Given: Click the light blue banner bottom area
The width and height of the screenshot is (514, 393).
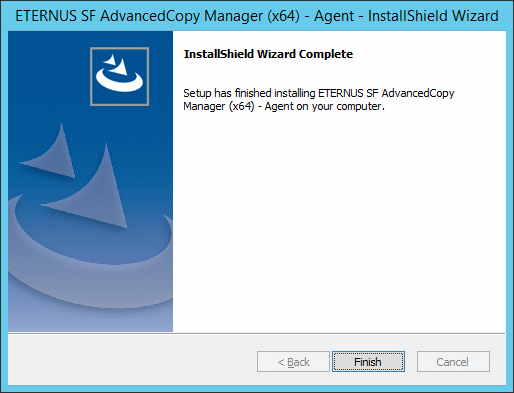Looking at the screenshot, I should pos(90,318).
